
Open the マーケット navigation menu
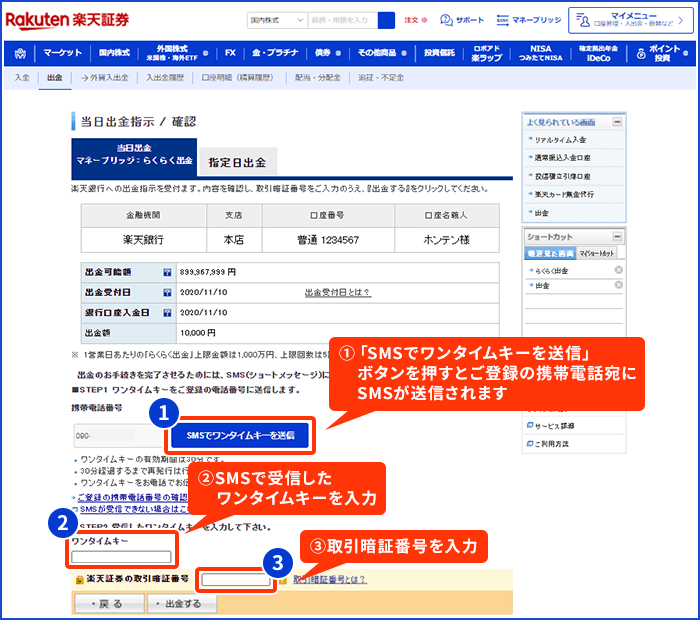(62, 53)
